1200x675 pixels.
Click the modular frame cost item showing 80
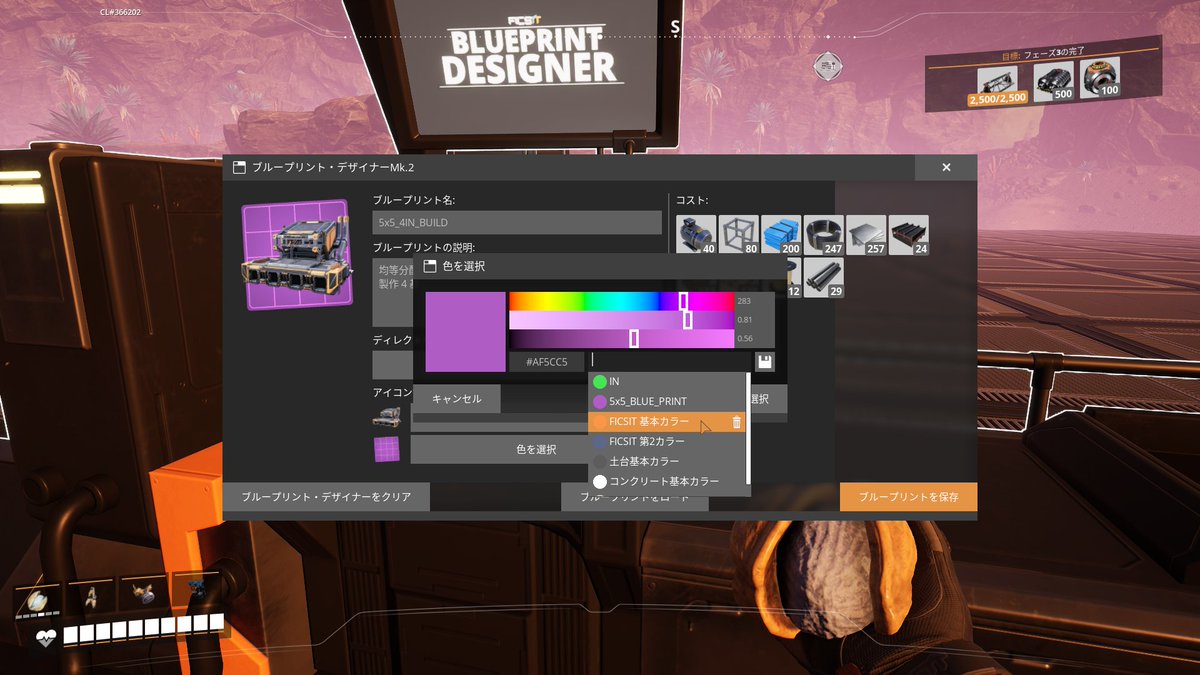pos(739,235)
